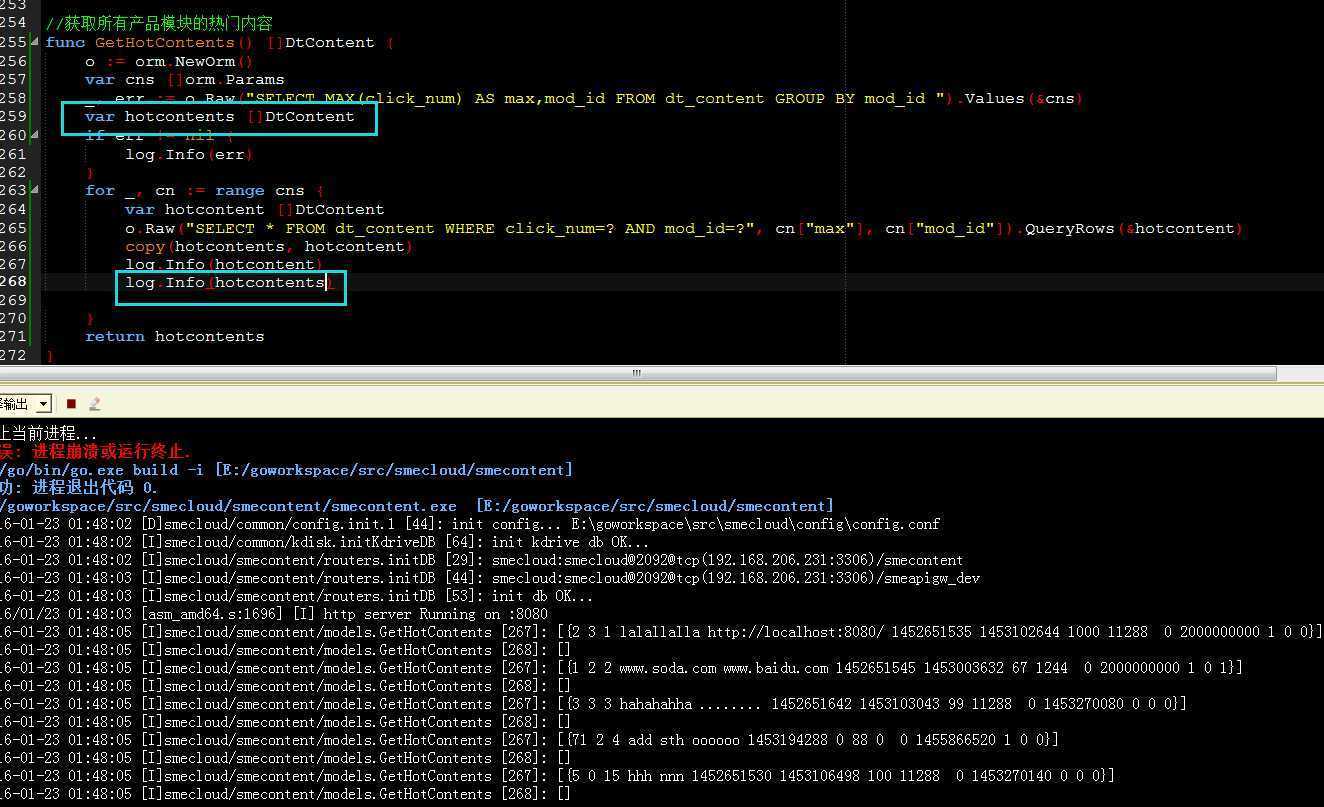This screenshot has width=1324, height=807.
Task: Click line number 272 in the gutter
Action: click(13, 355)
